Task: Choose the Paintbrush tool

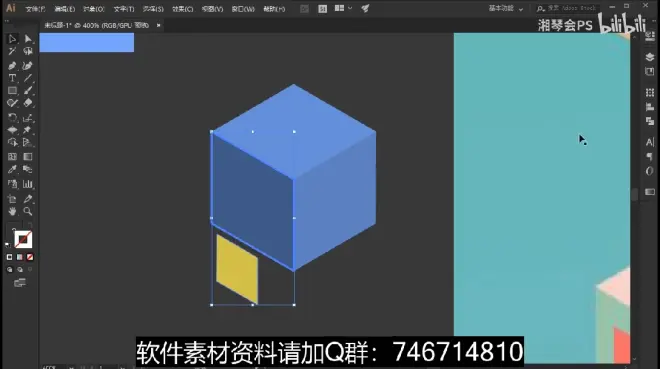Action: pyautogui.click(x=28, y=90)
